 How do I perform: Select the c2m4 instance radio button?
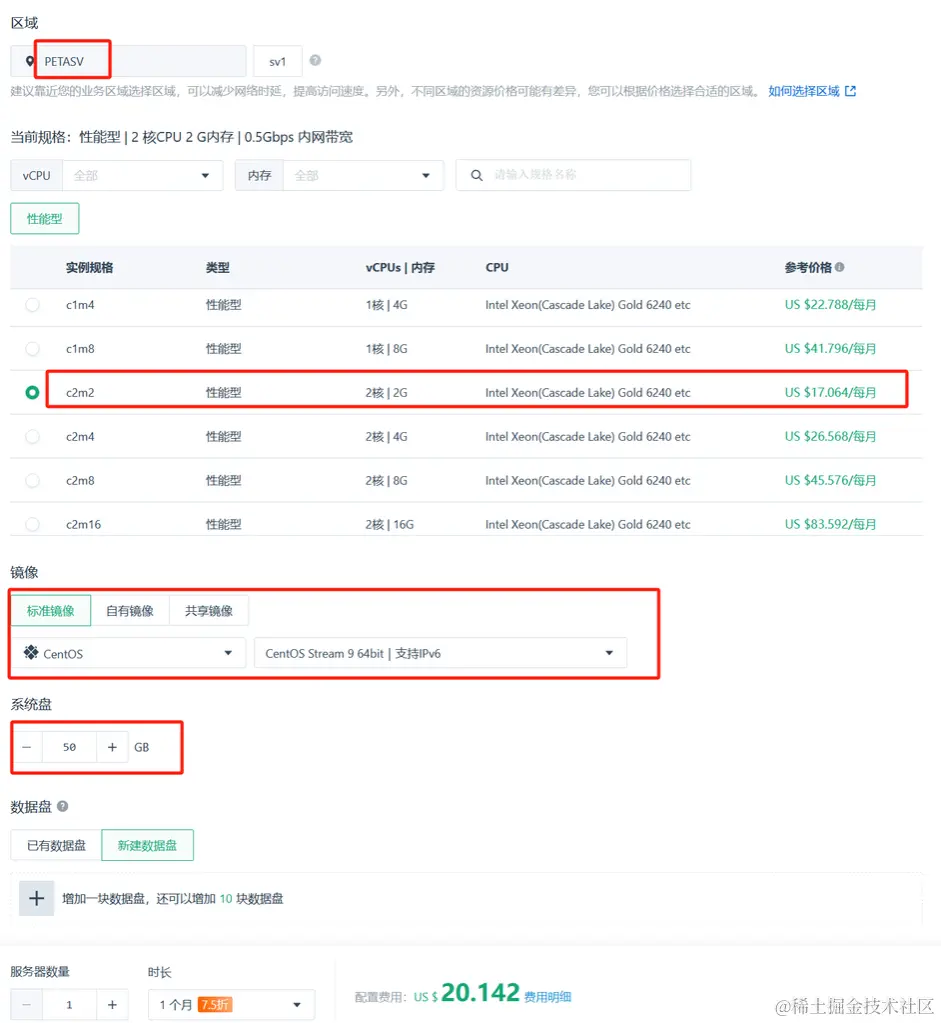[32, 436]
